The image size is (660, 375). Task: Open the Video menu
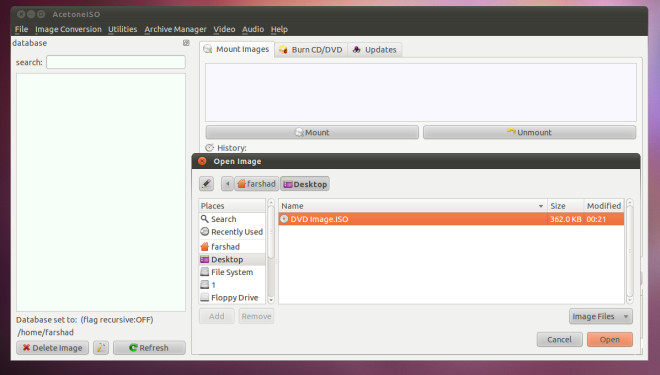point(224,29)
